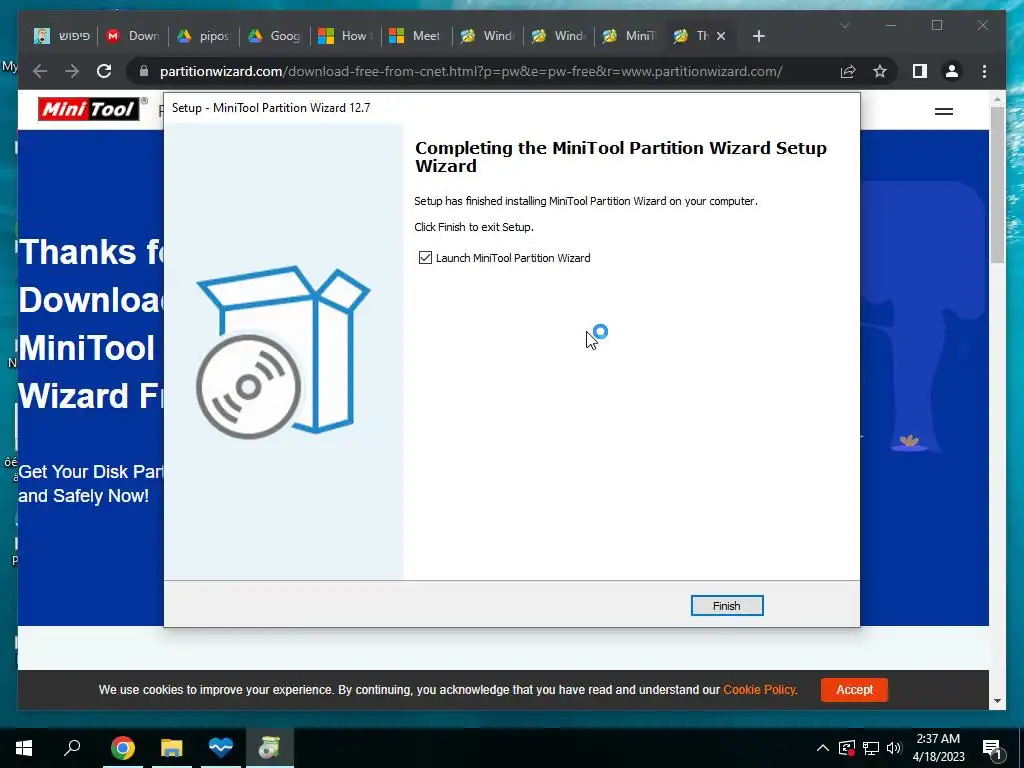Screen dimensions: 1024x768
Task: Open the heart-monitor app in taskbar
Action: pyautogui.click(x=221, y=748)
